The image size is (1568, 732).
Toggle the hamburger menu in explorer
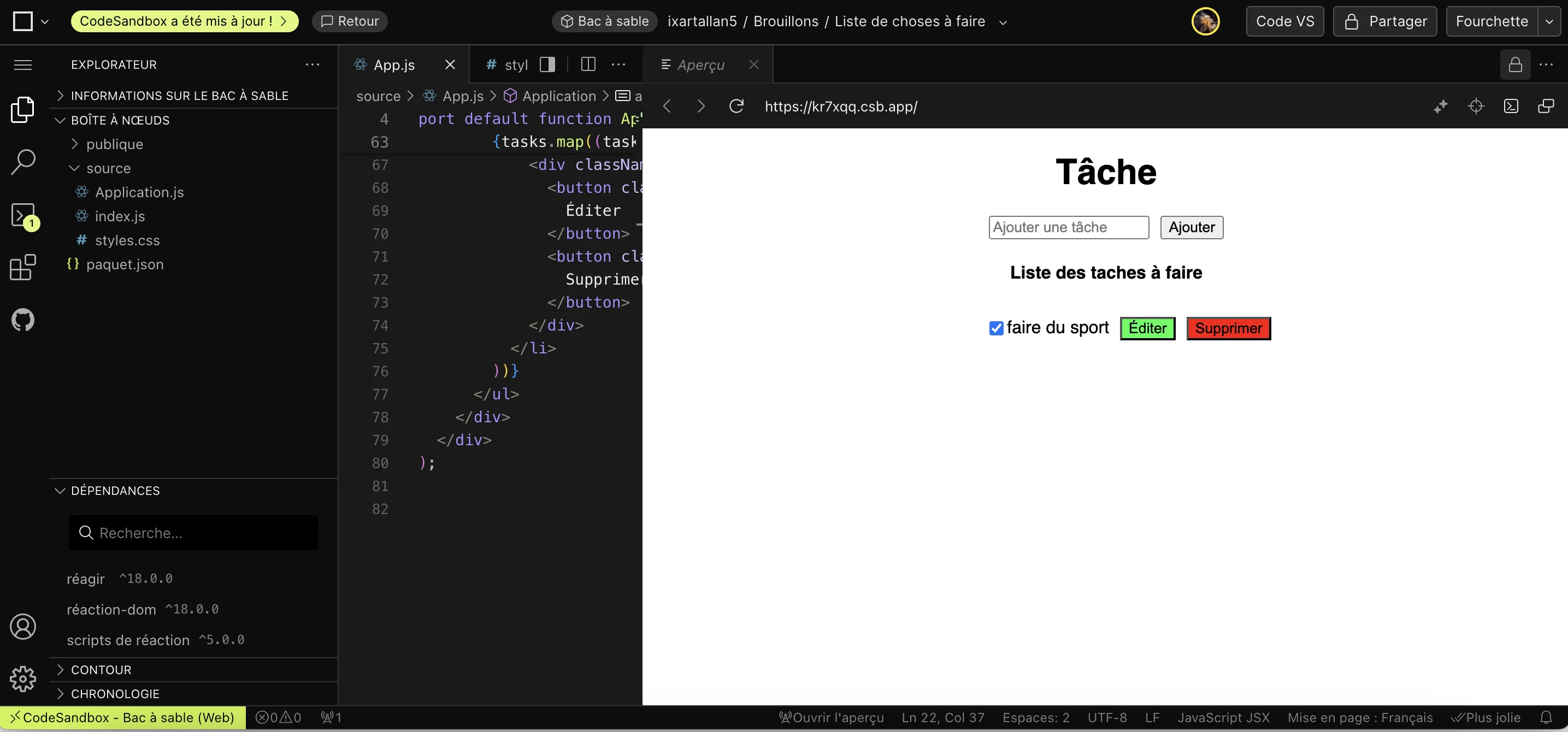[x=23, y=64]
